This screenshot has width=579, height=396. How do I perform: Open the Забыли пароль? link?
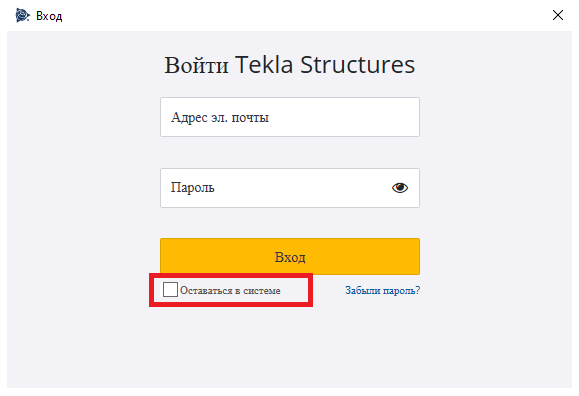coord(383,290)
